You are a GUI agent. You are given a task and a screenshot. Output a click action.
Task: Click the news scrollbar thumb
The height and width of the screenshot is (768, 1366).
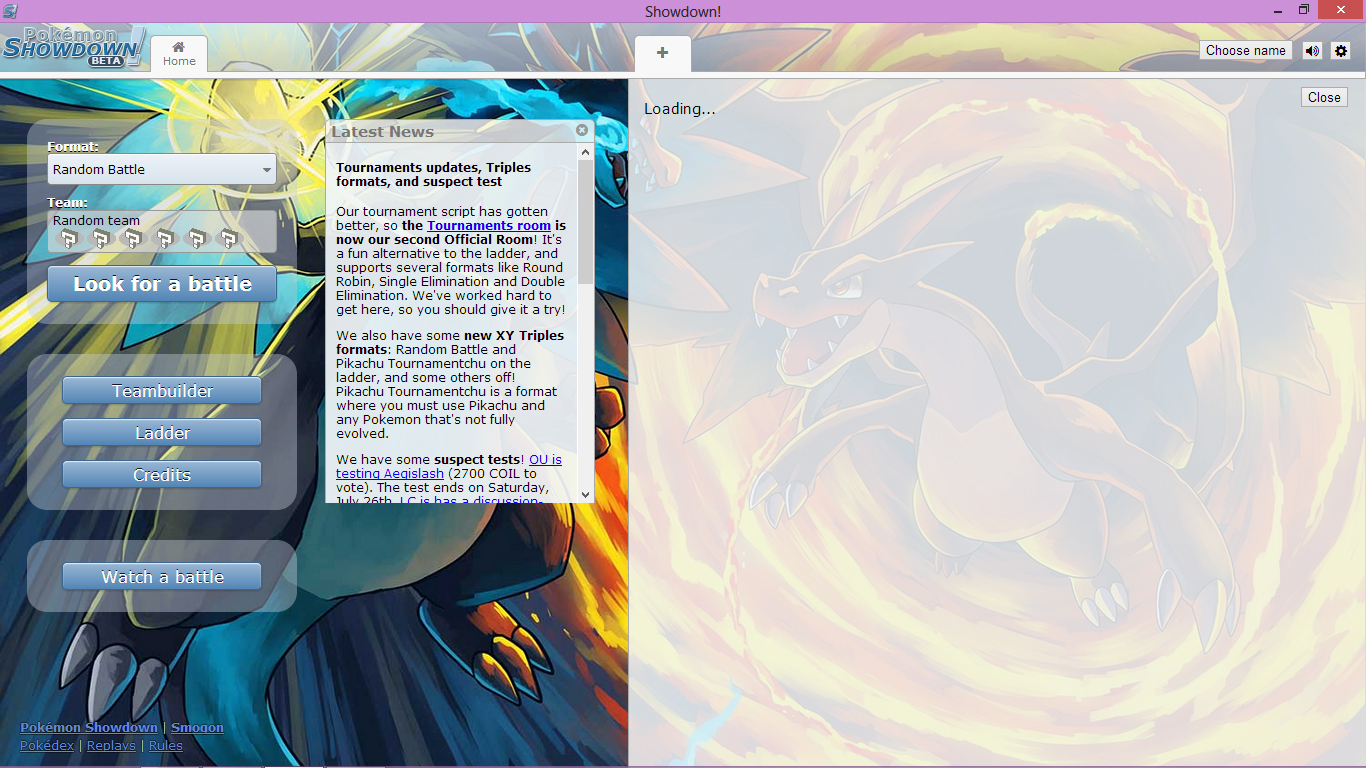pyautogui.click(x=585, y=222)
